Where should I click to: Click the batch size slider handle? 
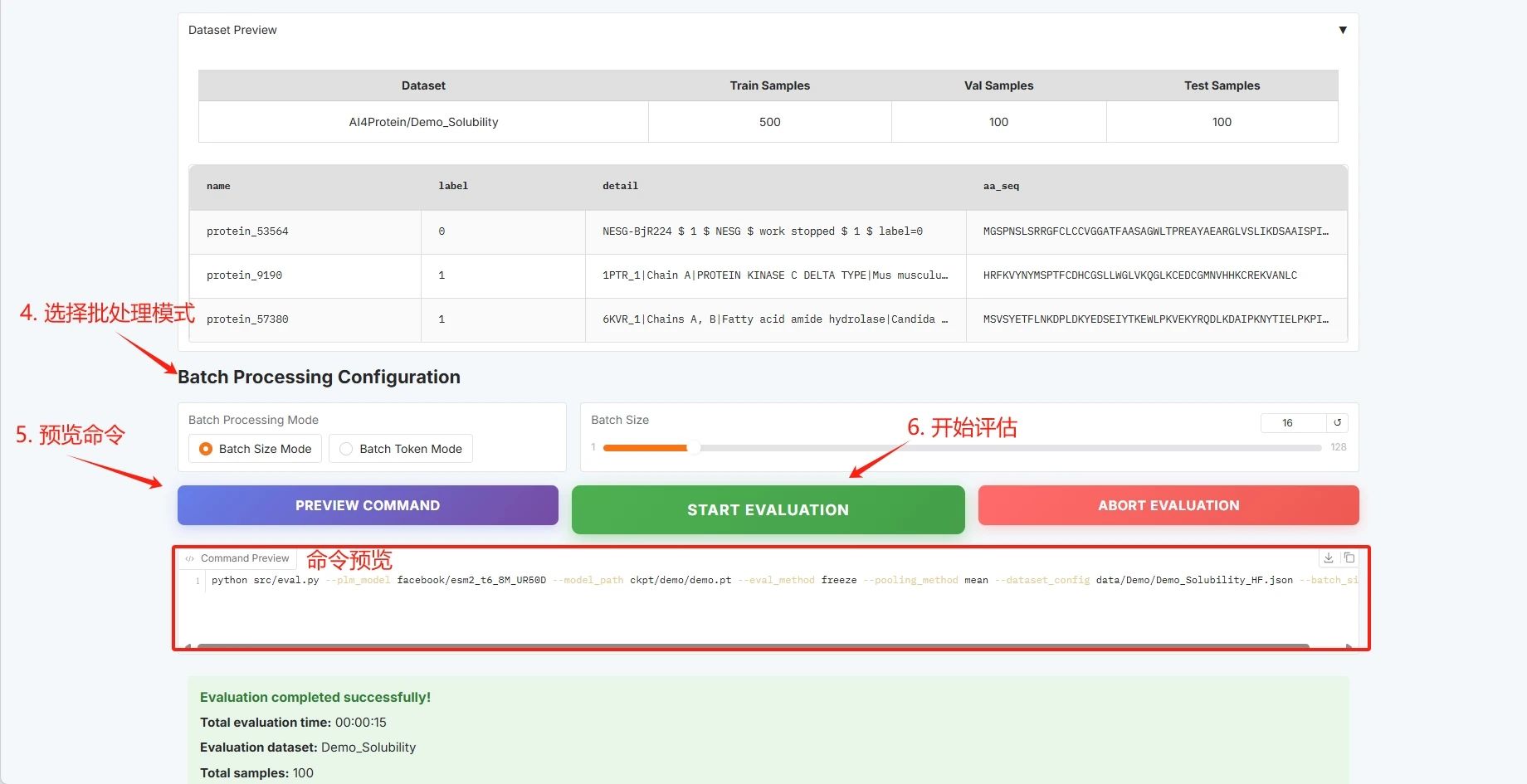693,448
